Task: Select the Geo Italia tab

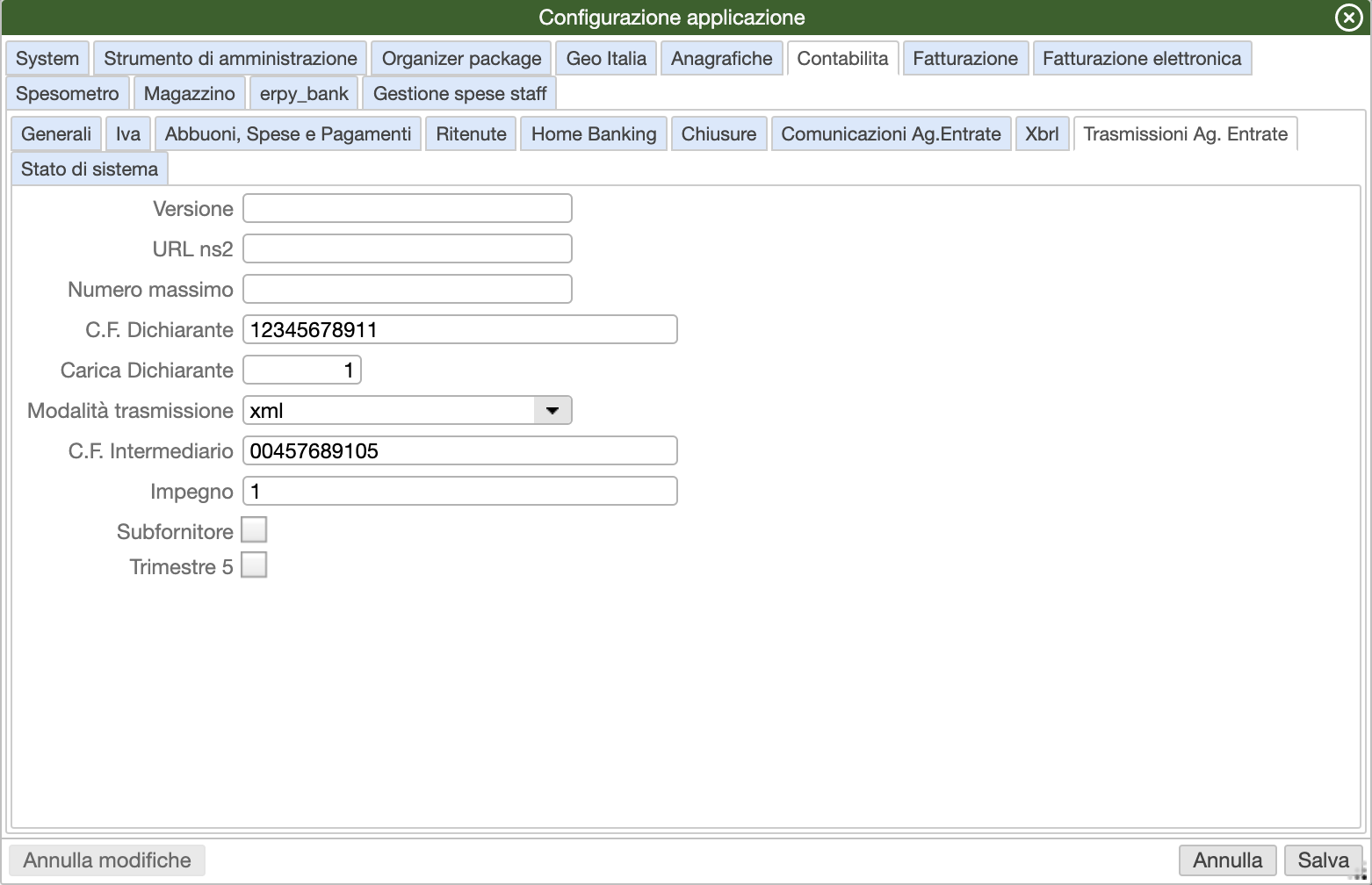Action: pos(606,59)
